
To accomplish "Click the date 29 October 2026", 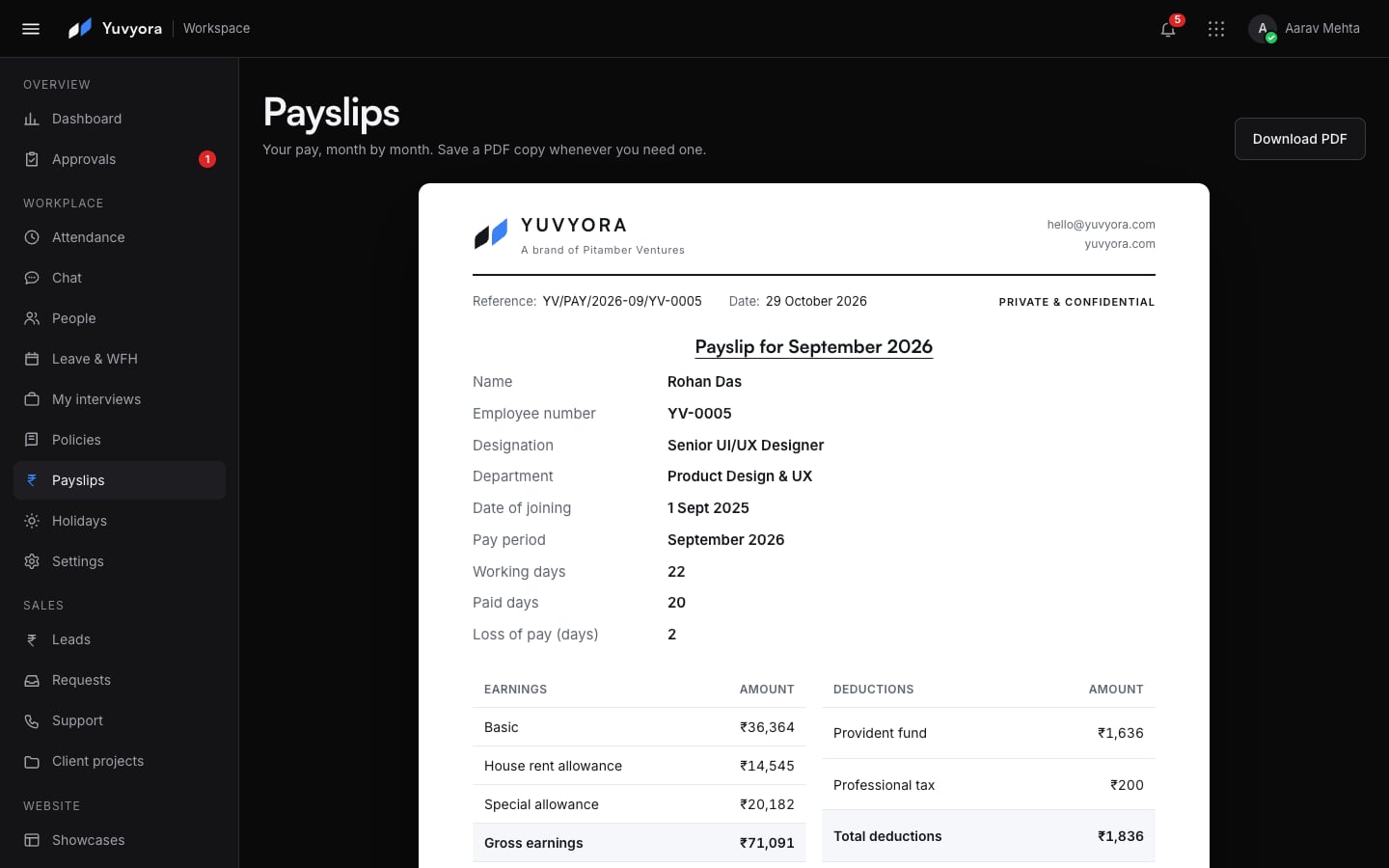I will tap(816, 302).
